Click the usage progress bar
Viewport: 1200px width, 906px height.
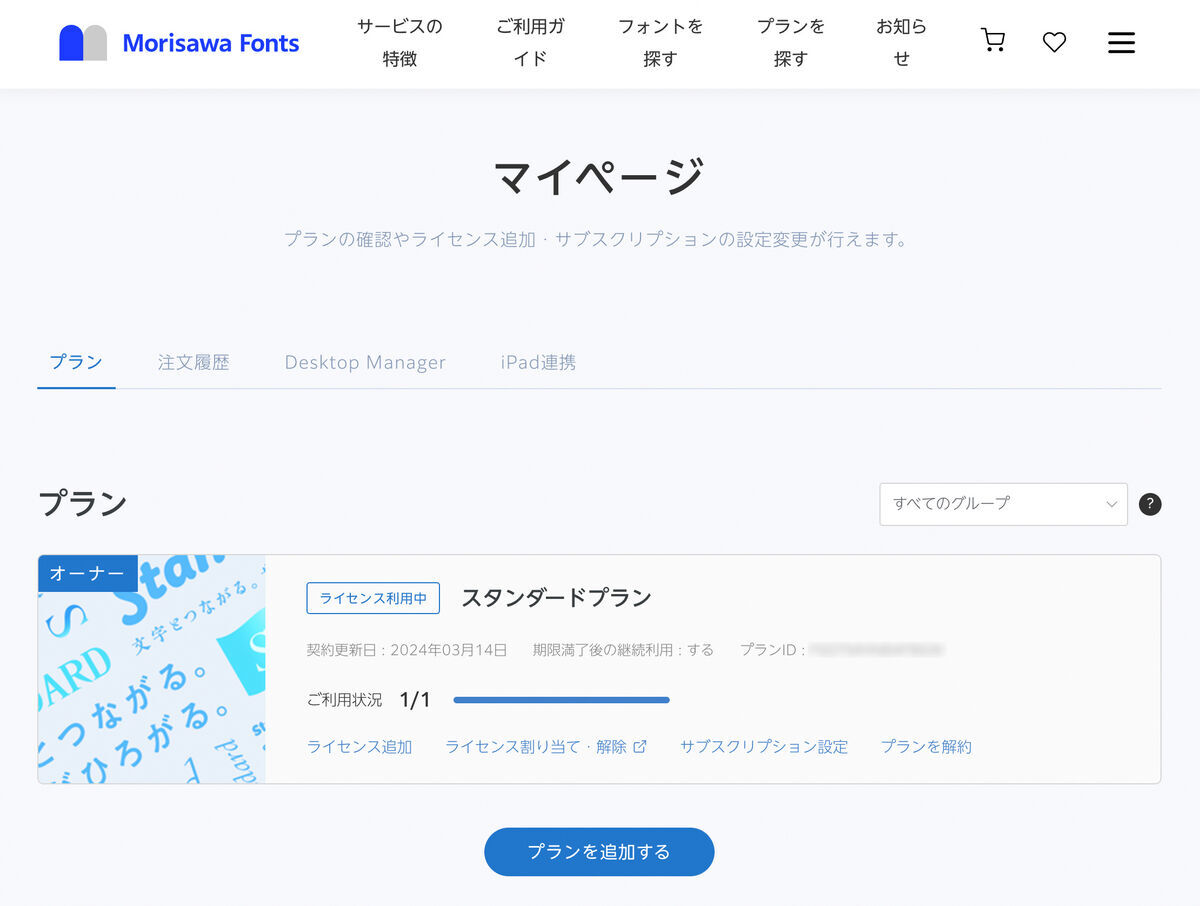coord(561,700)
